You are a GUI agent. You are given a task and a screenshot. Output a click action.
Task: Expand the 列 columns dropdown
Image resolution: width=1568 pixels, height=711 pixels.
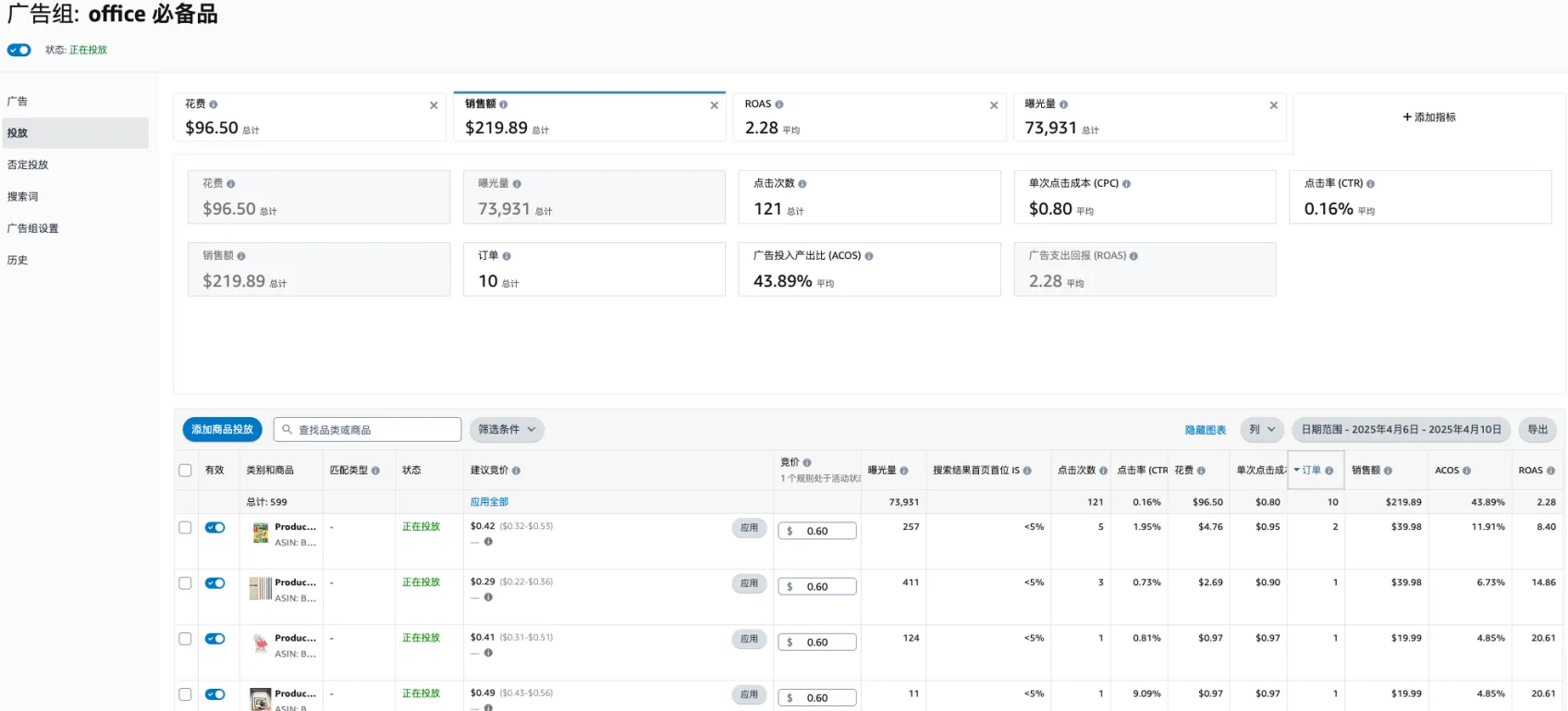tap(1262, 430)
